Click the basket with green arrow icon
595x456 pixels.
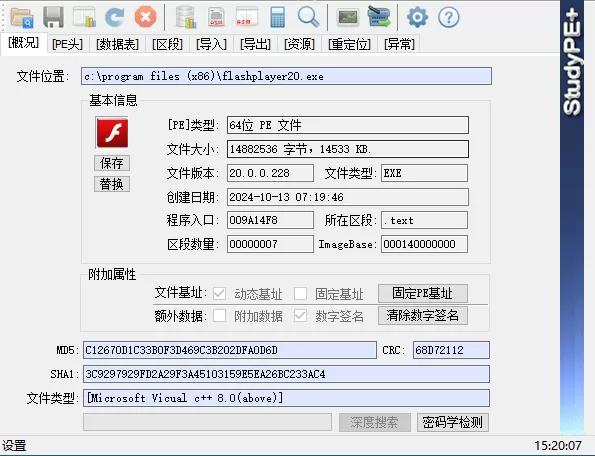[x=379, y=17]
